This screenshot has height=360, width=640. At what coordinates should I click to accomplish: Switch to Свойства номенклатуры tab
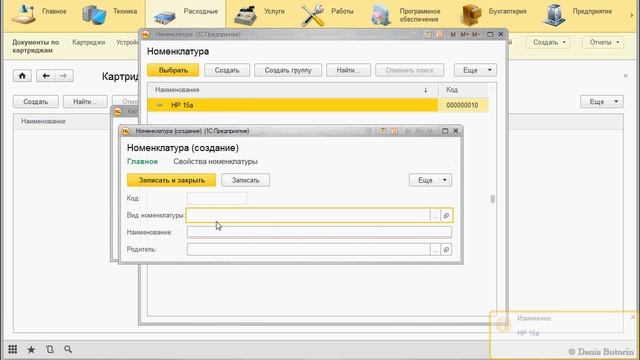pyautogui.click(x=215, y=162)
